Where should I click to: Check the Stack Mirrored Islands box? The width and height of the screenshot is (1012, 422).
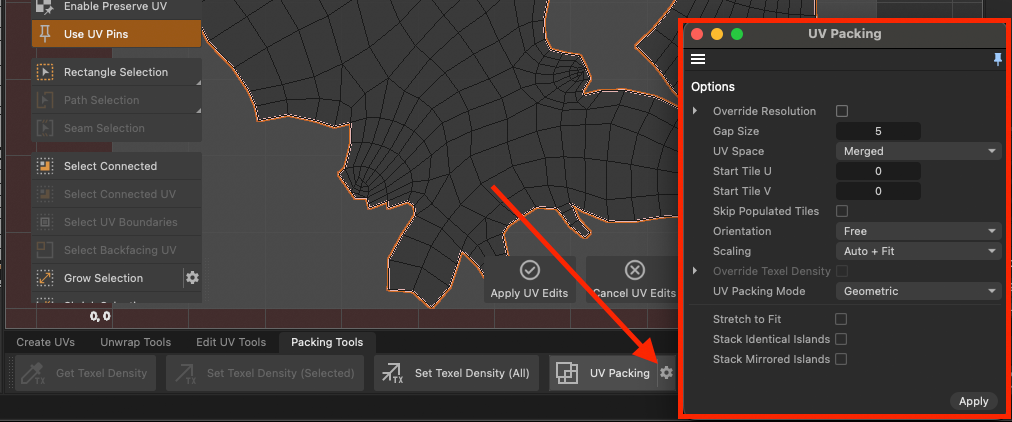coord(841,359)
